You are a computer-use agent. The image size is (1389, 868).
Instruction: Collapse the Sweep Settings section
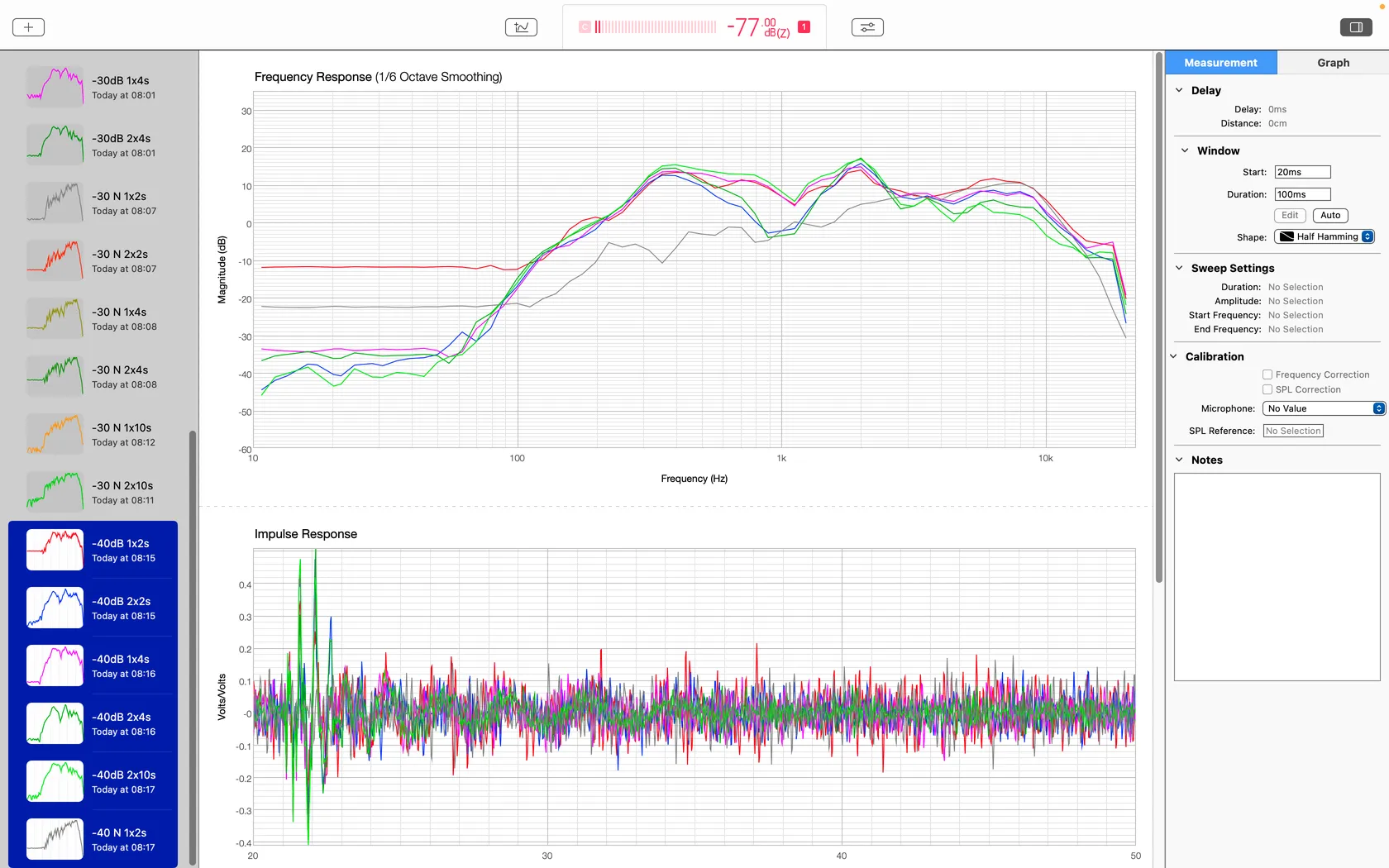tap(1179, 268)
